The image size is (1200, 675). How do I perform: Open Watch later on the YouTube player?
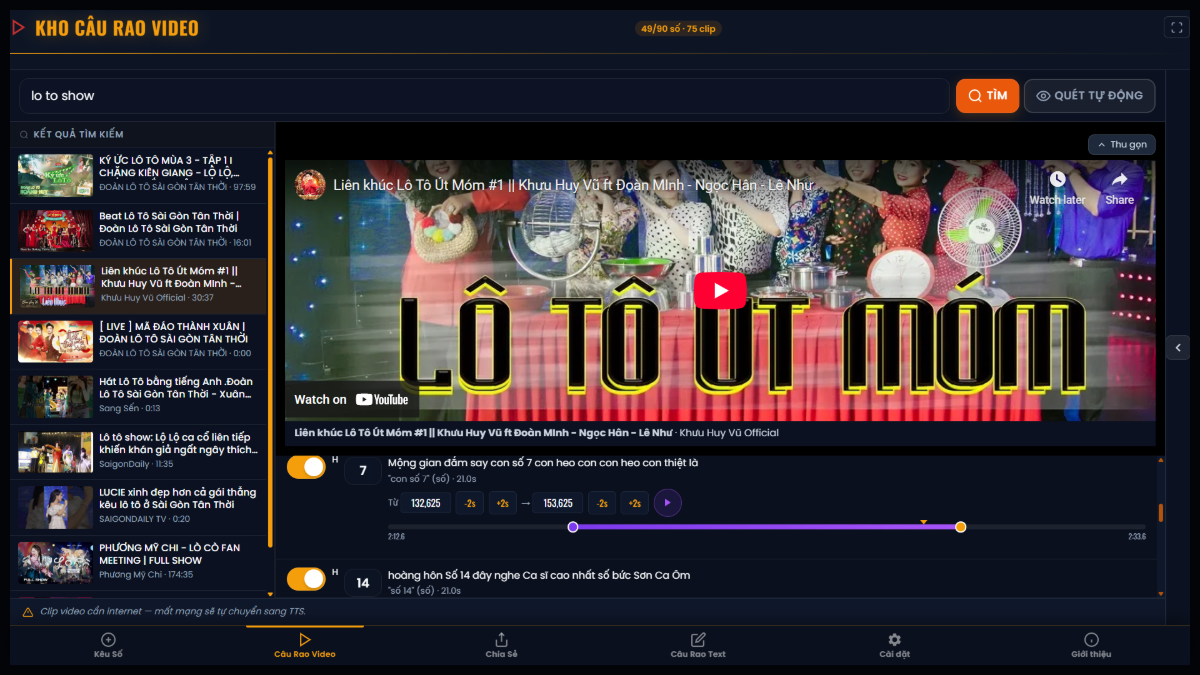click(x=1056, y=186)
